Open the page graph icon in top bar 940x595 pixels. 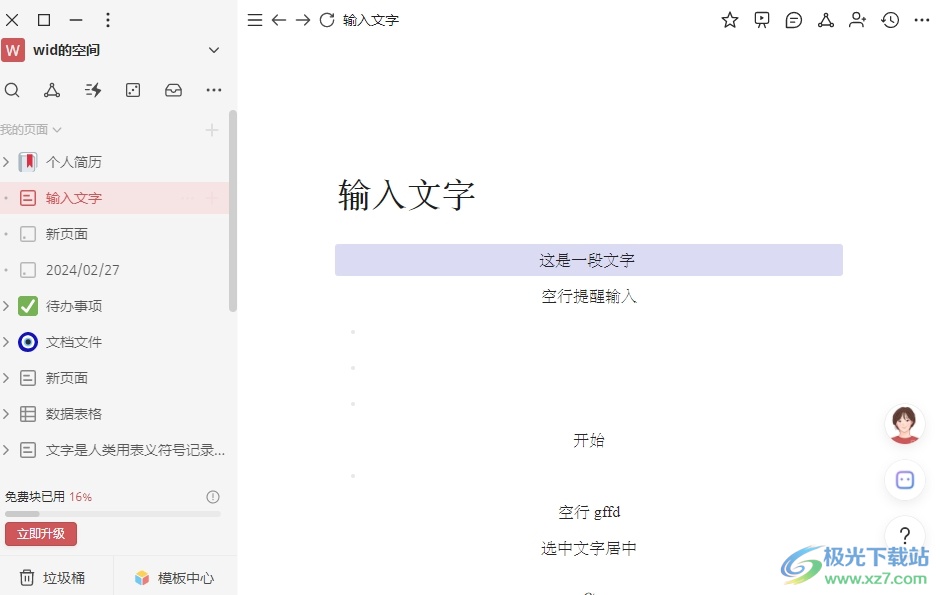click(x=825, y=20)
